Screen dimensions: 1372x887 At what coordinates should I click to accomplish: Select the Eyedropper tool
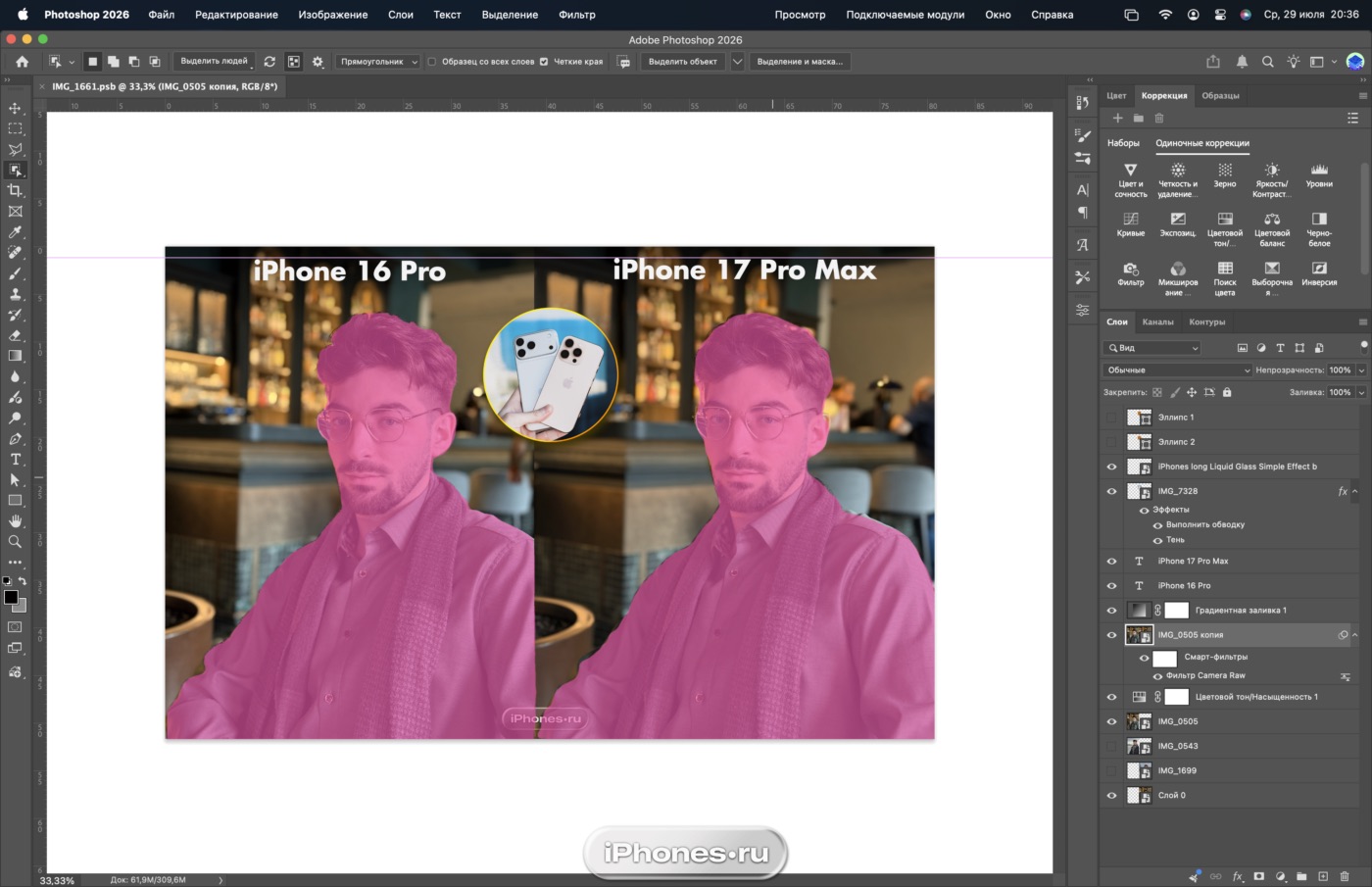tap(15, 231)
